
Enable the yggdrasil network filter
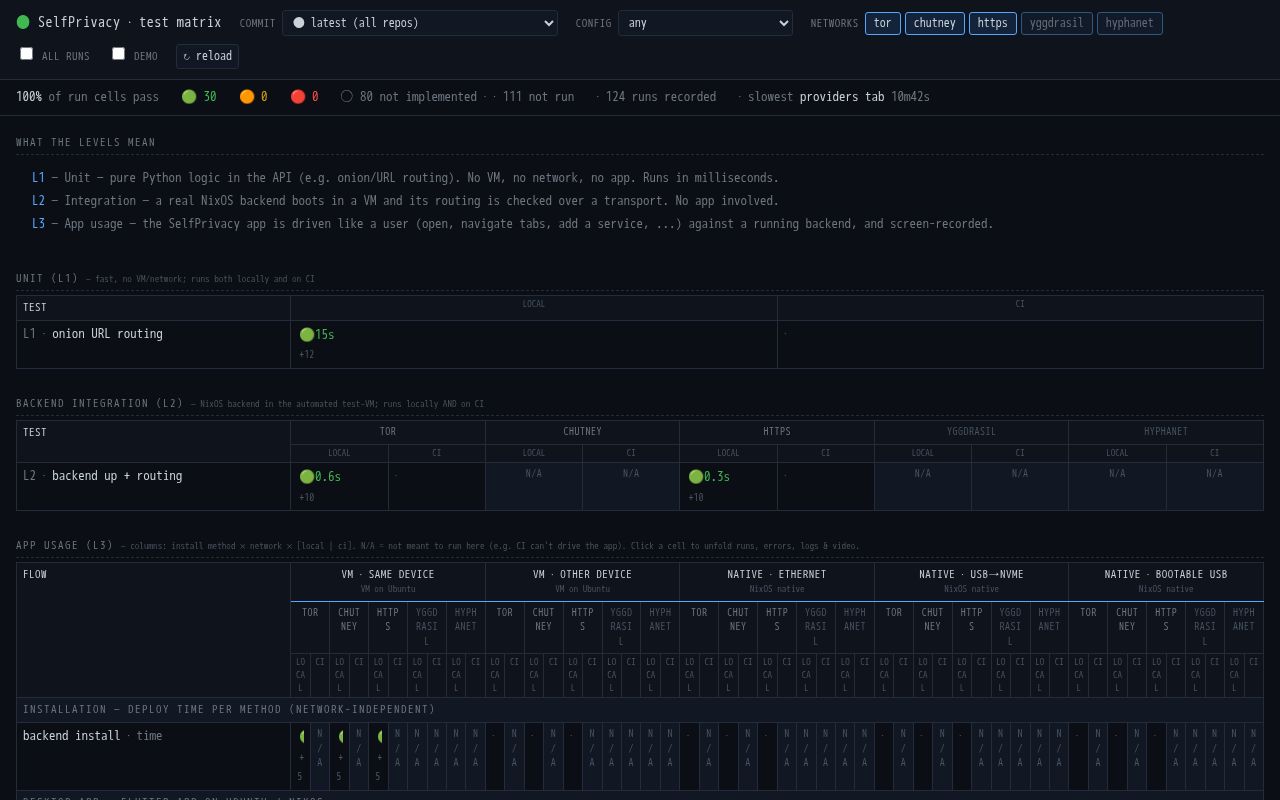1057,23
